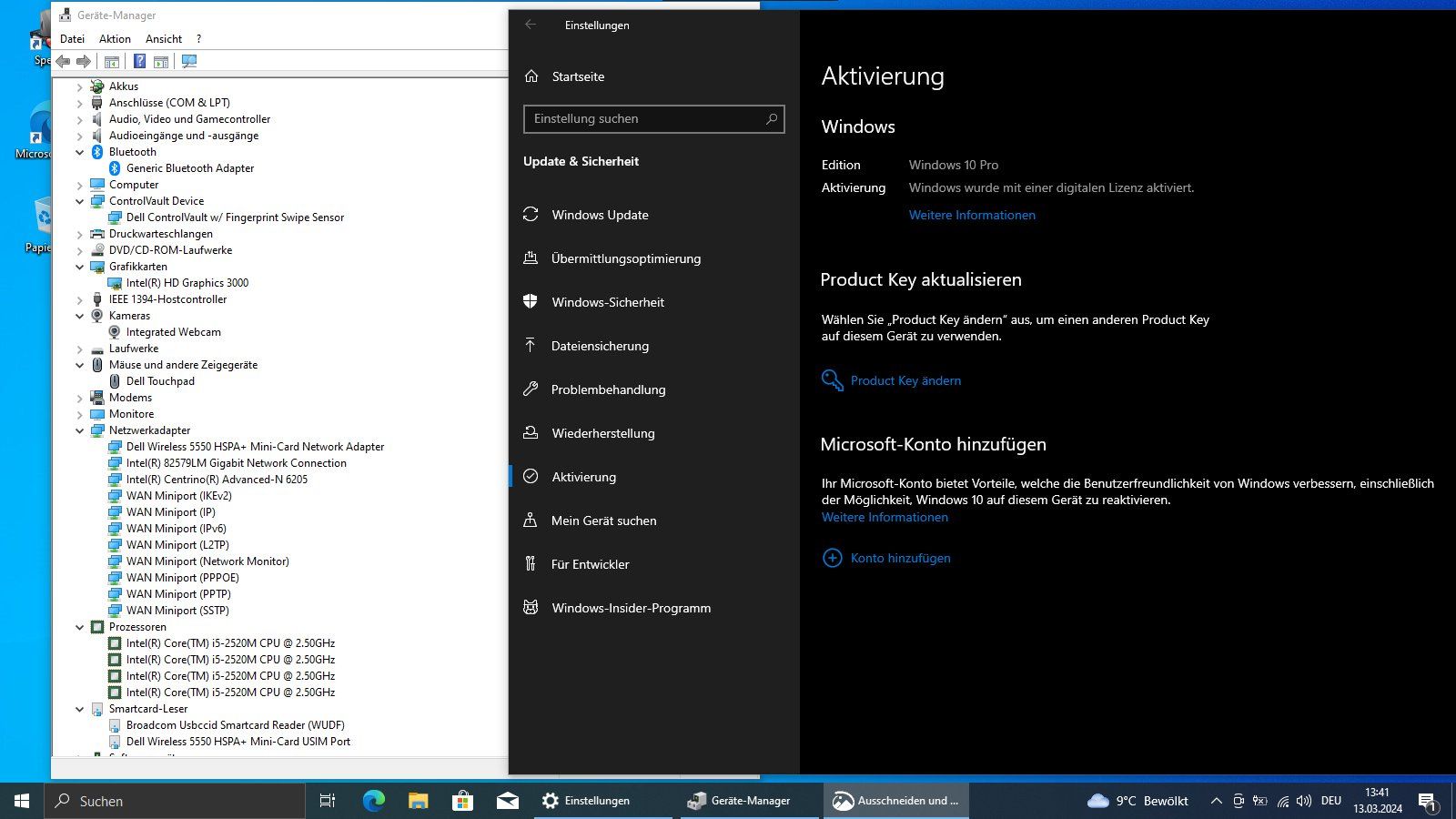
Task: Select Dateiensicherung in Settings sidebar
Action: click(x=653, y=346)
